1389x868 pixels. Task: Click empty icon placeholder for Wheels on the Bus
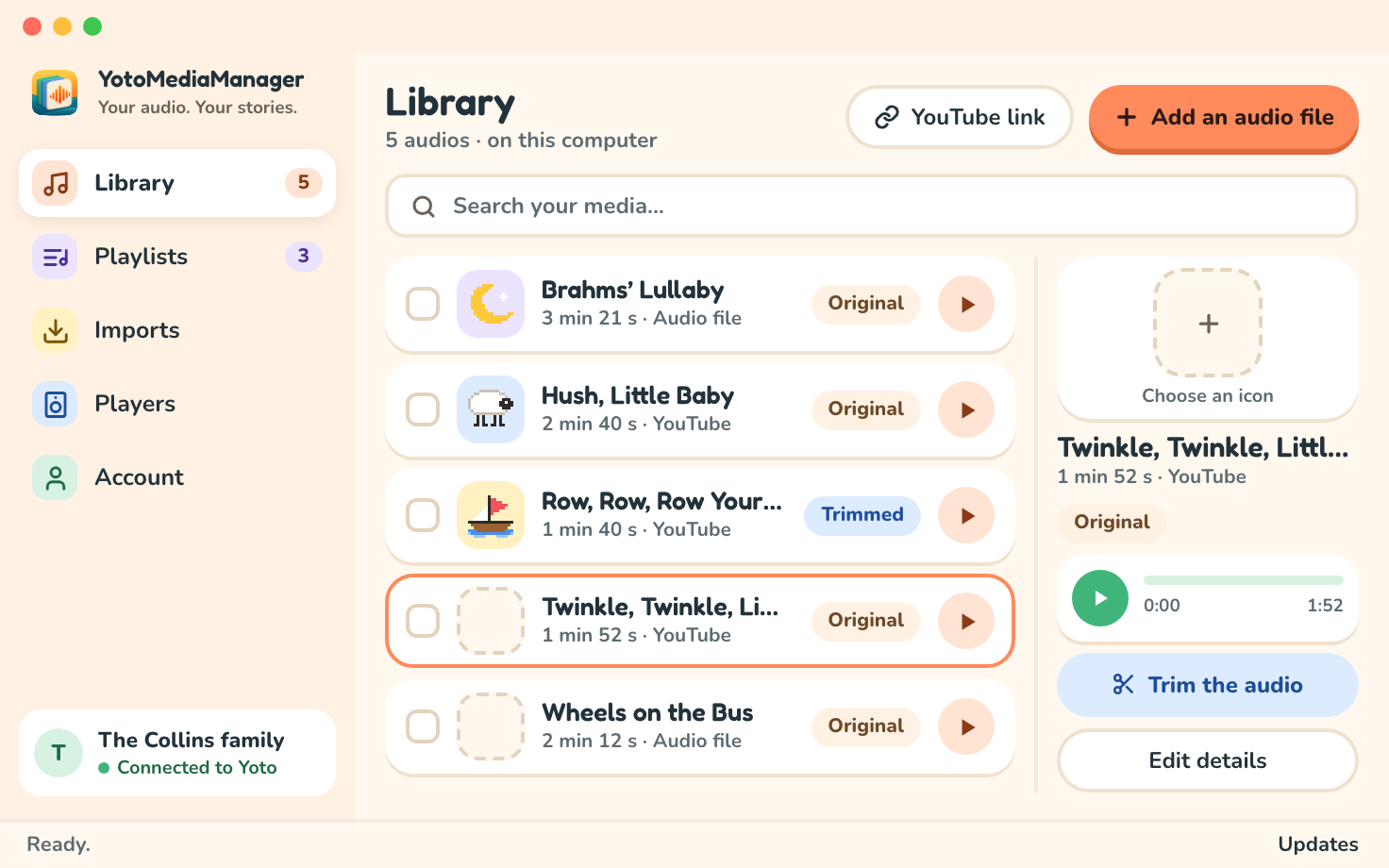[x=491, y=726]
